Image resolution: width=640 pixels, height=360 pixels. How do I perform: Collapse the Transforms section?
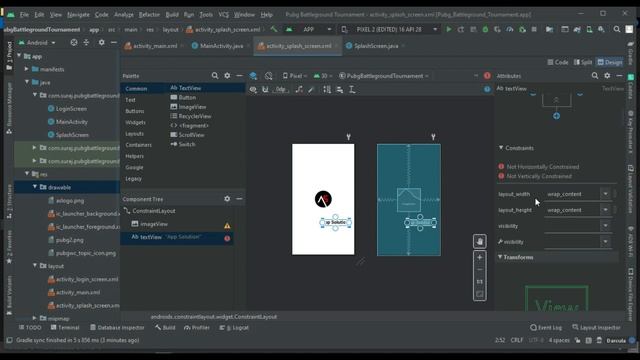point(500,257)
